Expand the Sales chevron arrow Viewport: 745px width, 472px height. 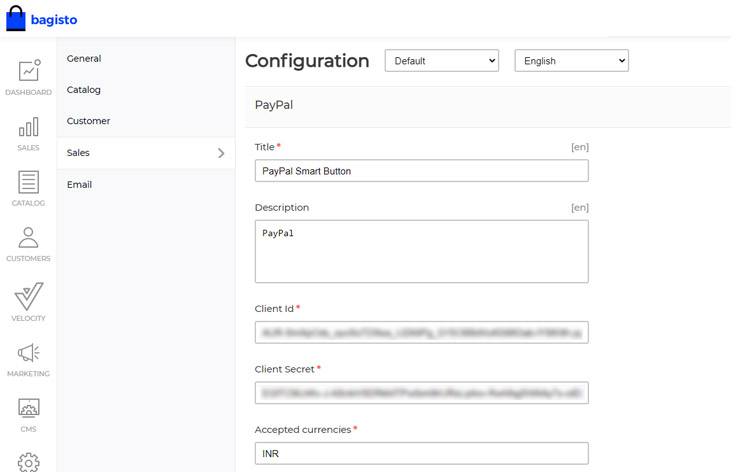point(221,153)
